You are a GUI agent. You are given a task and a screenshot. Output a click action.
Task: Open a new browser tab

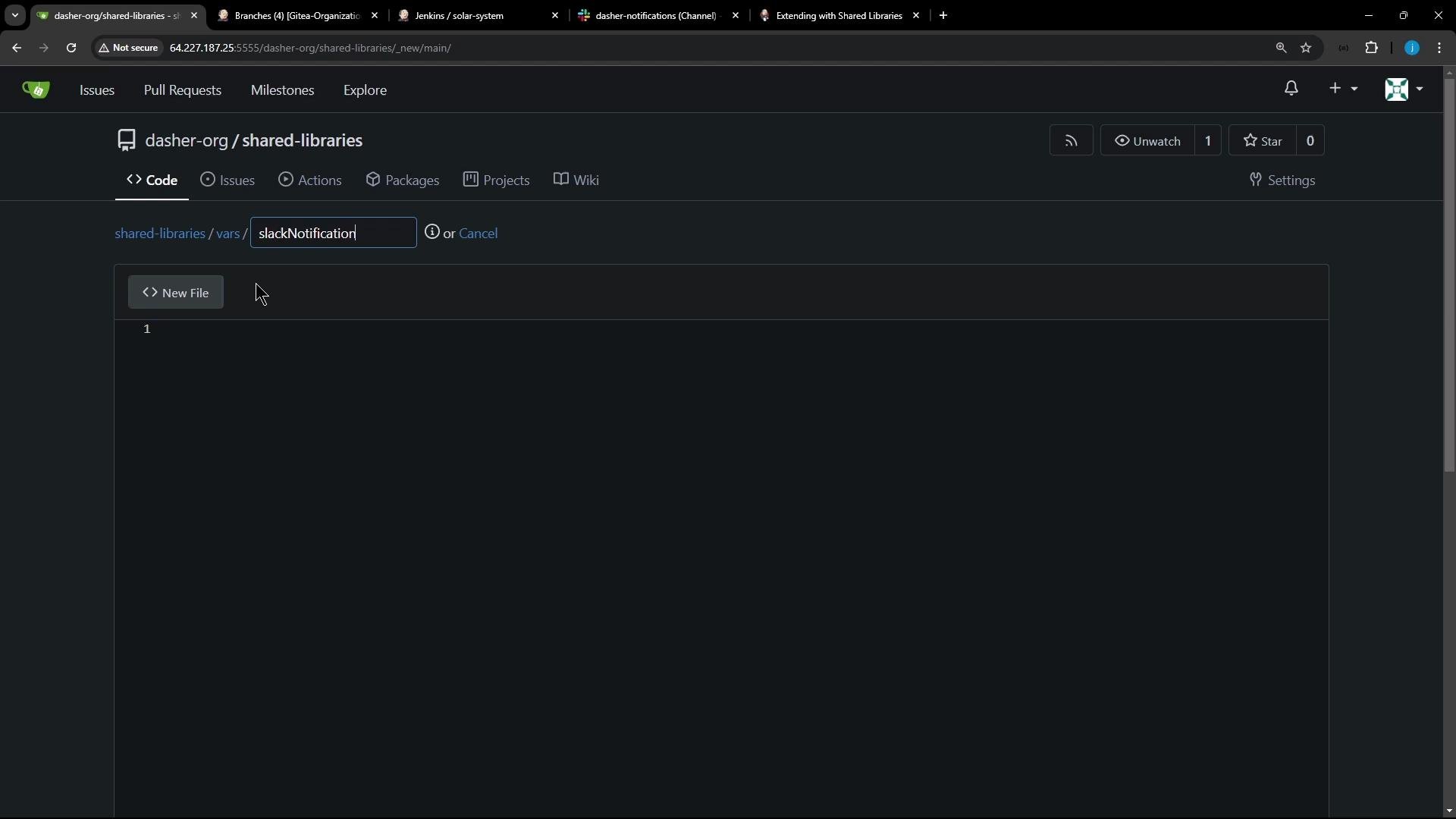coord(943,15)
